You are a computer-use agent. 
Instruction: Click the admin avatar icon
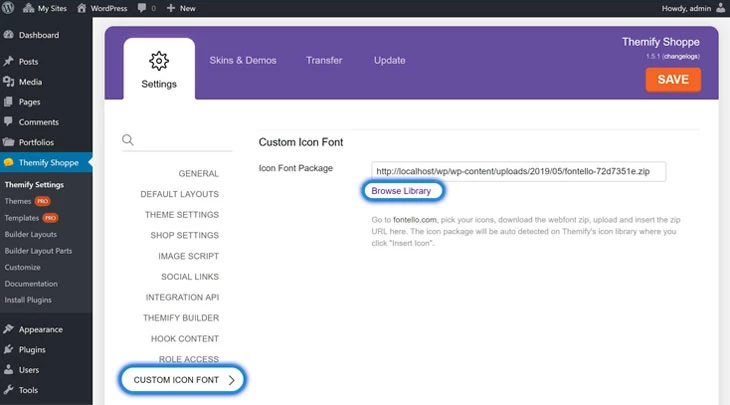[x=720, y=8]
